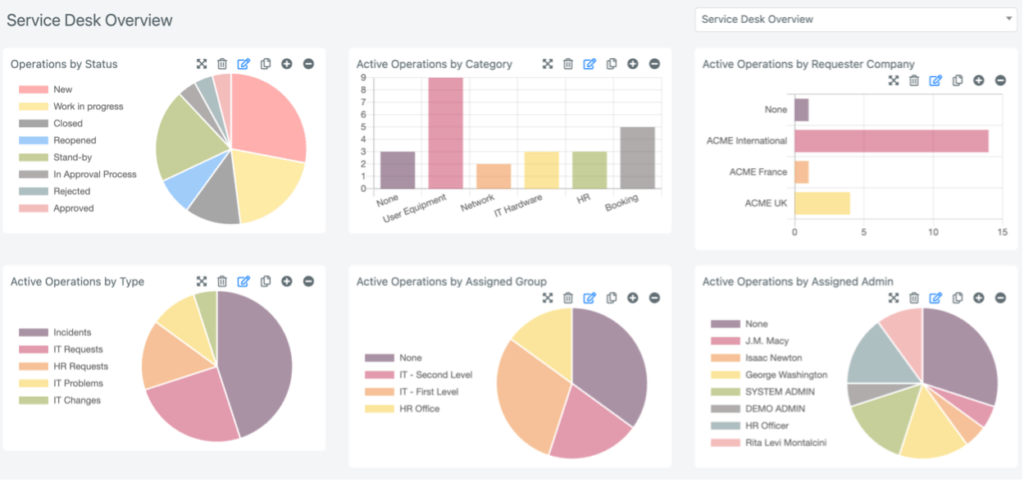Click HR Office legend label
Screen dimensions: 1024x483
coord(419,409)
